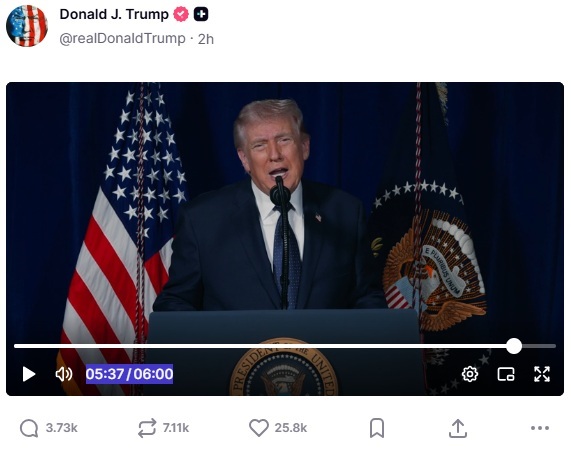Like the post with heart
Image resolution: width=571 pixels, height=454 pixels.
(278, 428)
